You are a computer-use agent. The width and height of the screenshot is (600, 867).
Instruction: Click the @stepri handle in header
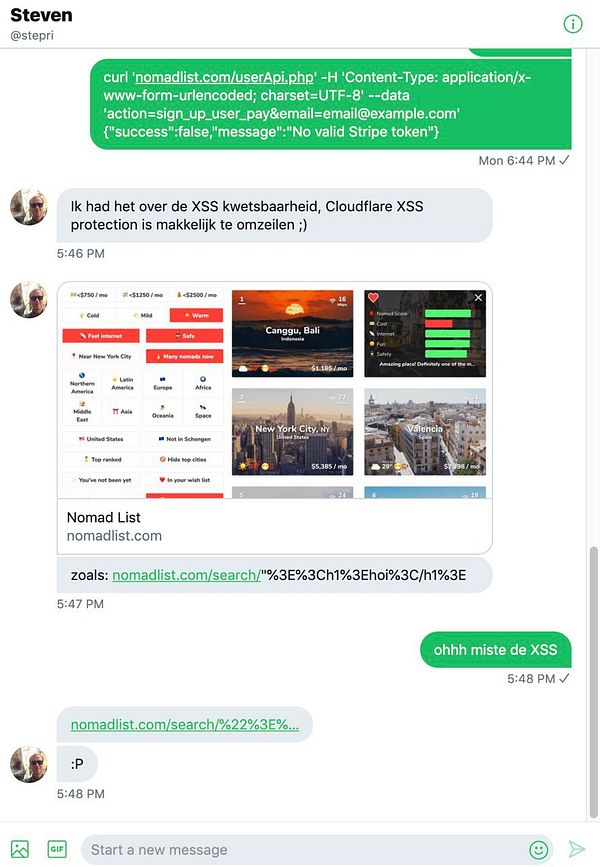tap(32, 35)
